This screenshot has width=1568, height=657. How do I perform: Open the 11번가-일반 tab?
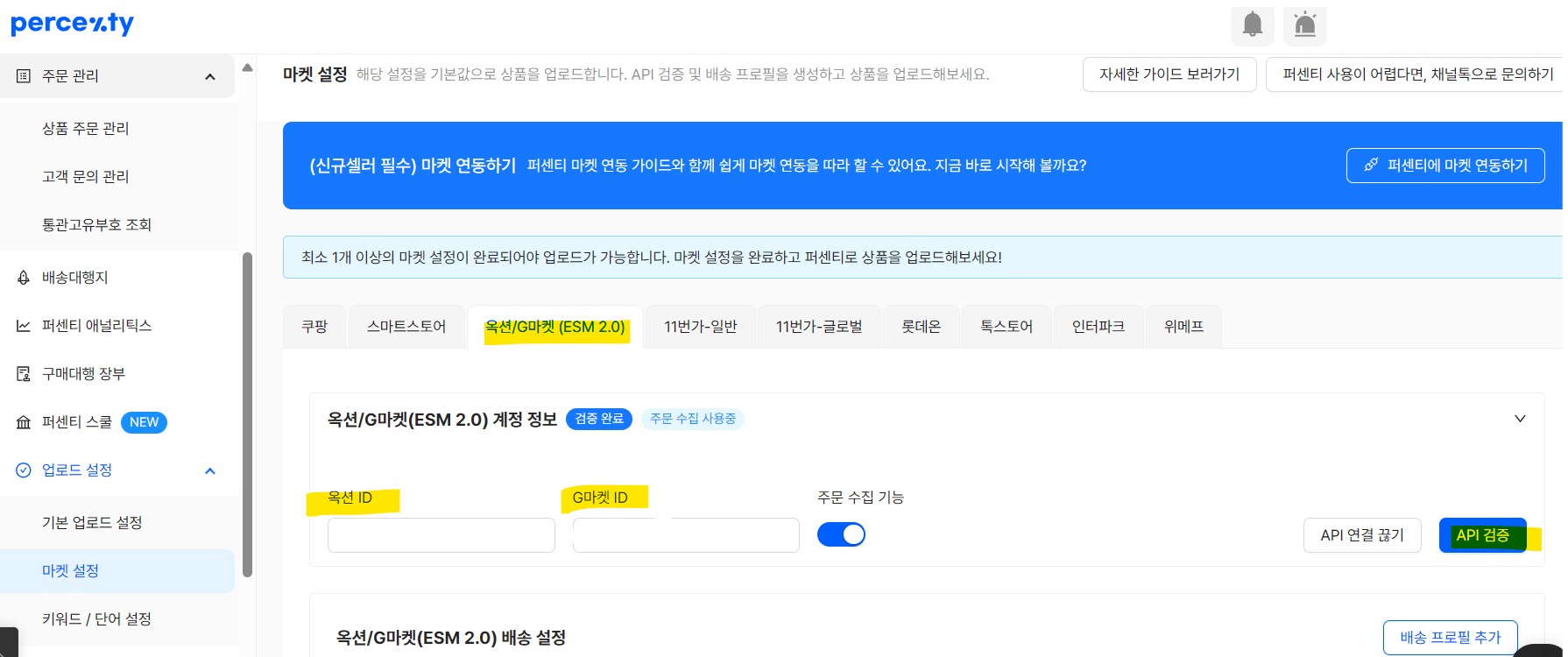coord(701,327)
